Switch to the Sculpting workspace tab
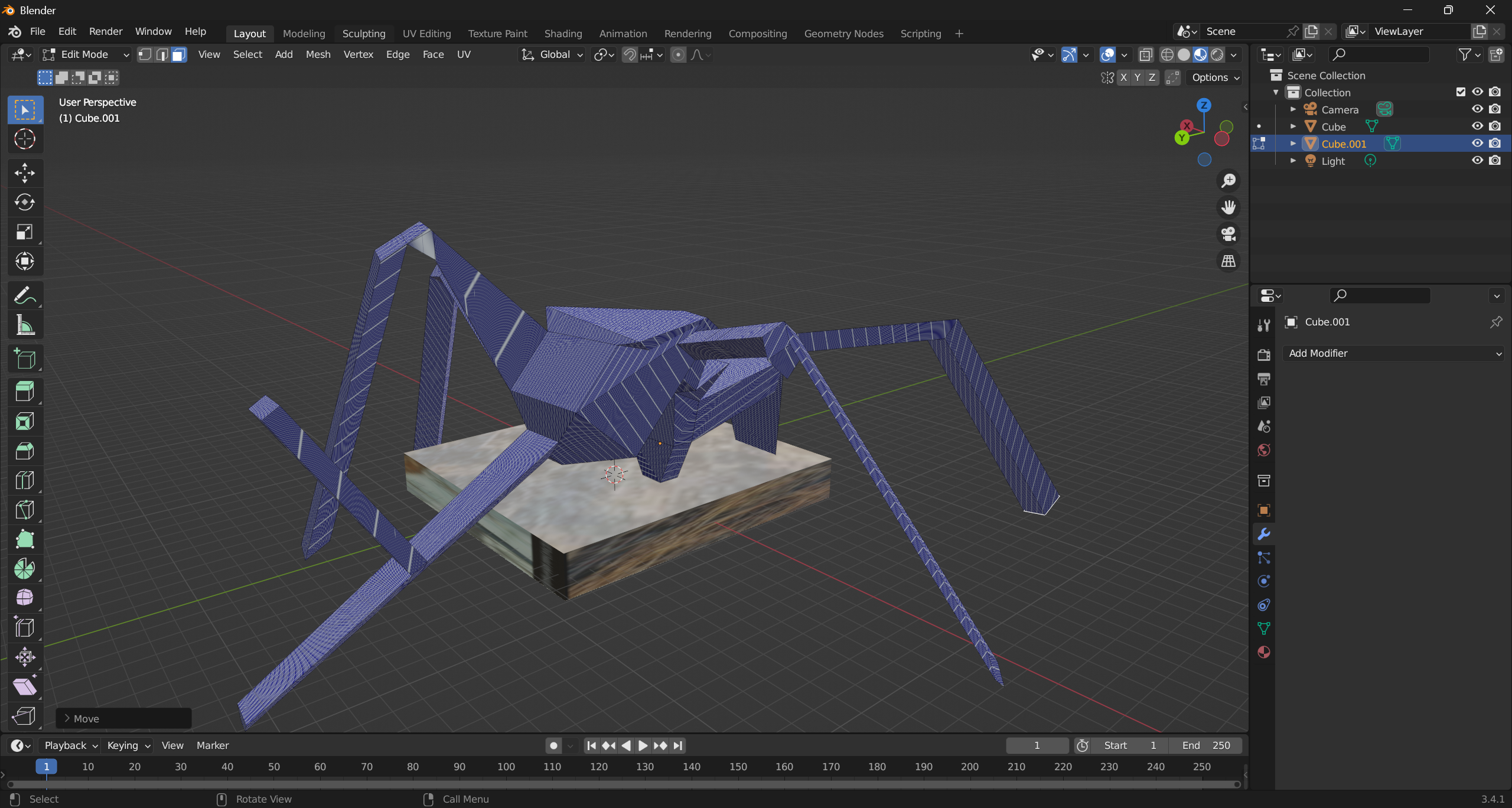This screenshot has height=808, width=1512. (x=363, y=34)
